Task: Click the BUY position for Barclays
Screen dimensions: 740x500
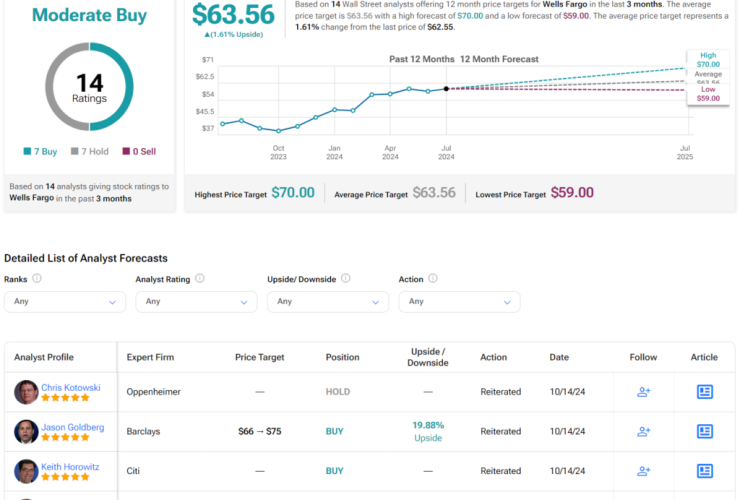Action: (335, 432)
